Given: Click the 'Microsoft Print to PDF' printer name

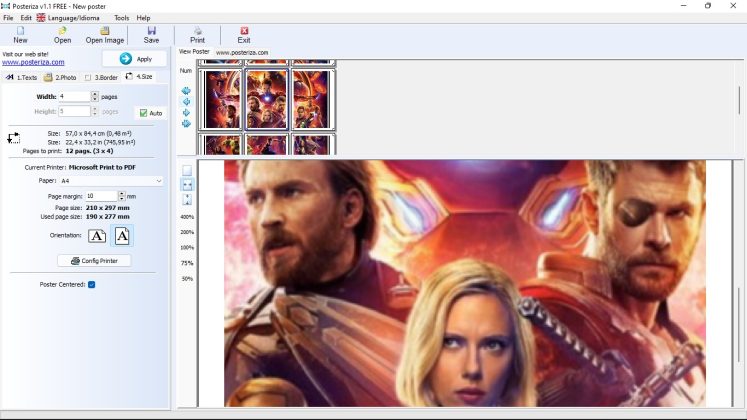Looking at the screenshot, I should (102, 167).
